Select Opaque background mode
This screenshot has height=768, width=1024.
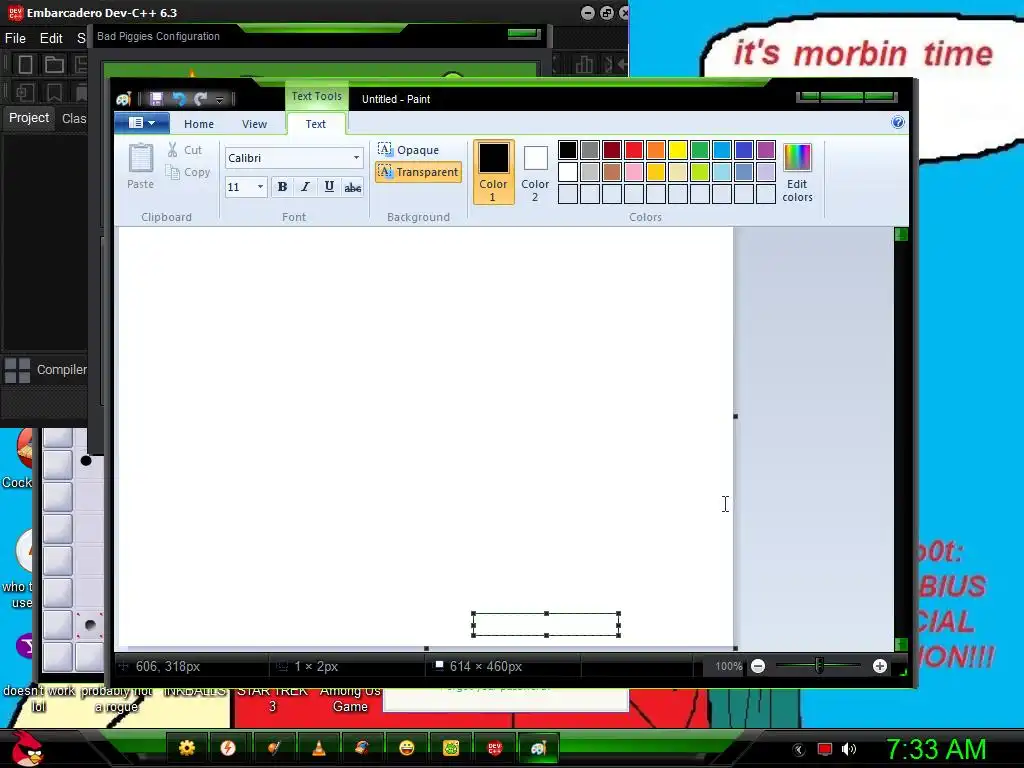409,150
